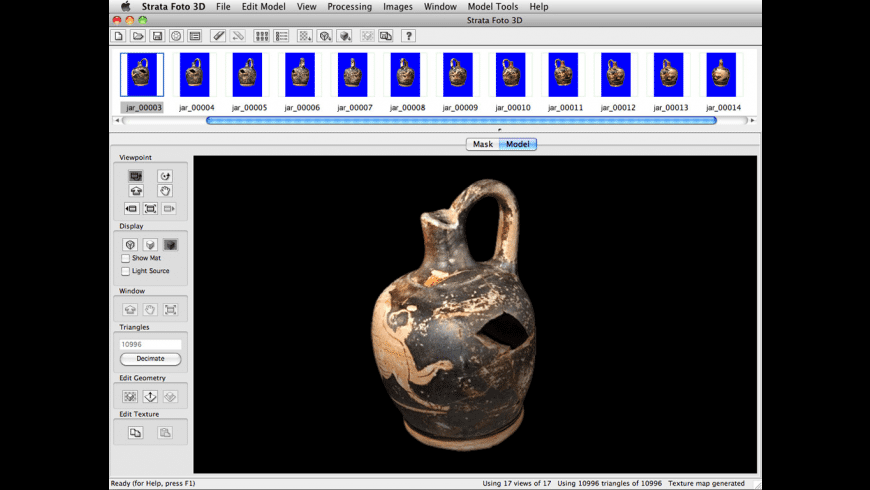Enable the Light Source checkbox
This screenshot has width=870, height=490.
point(125,271)
